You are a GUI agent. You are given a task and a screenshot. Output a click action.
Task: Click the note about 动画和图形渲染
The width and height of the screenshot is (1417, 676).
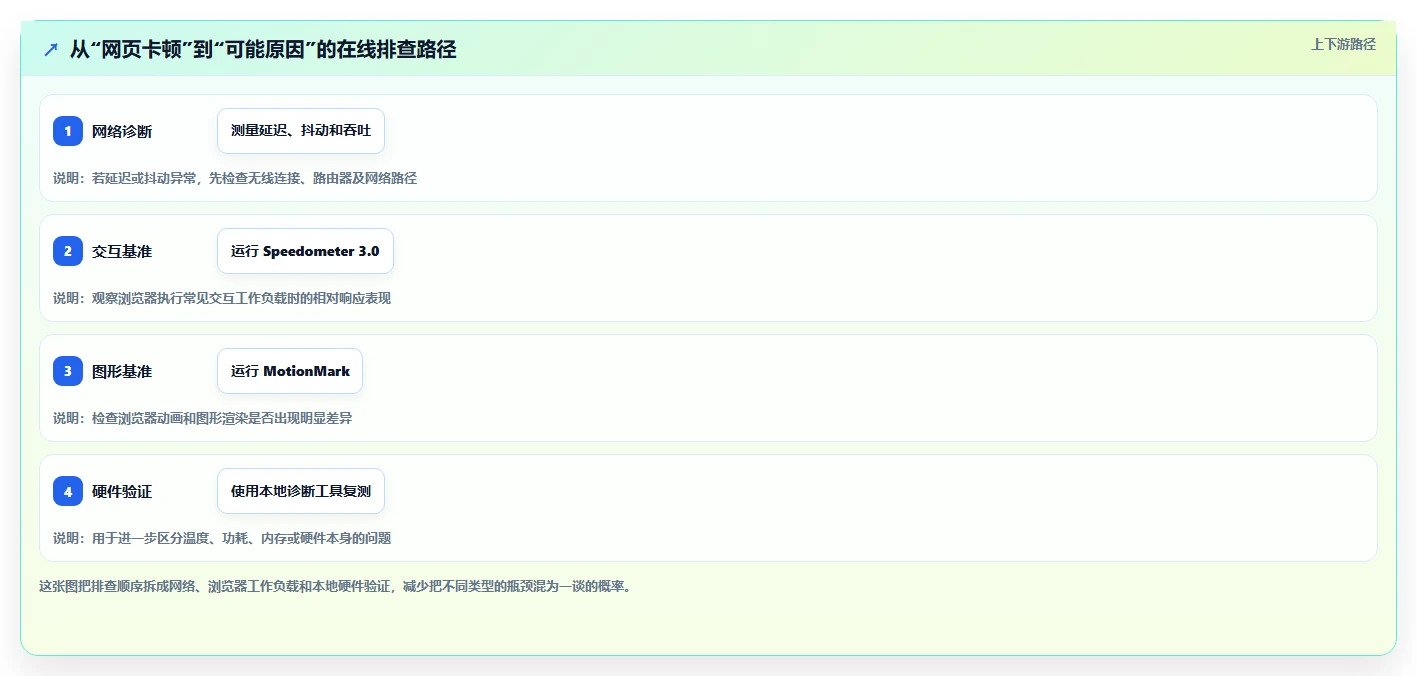point(203,418)
